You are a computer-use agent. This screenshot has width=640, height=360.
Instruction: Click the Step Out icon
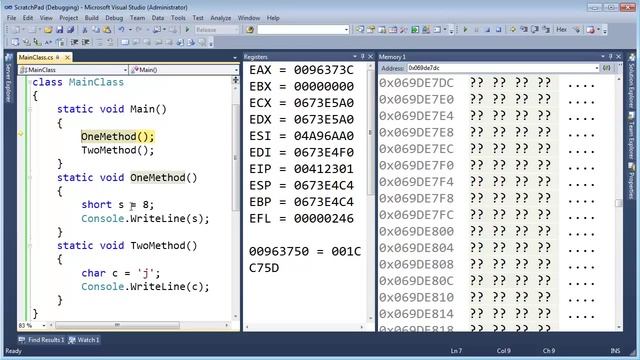click(x=546, y=29)
